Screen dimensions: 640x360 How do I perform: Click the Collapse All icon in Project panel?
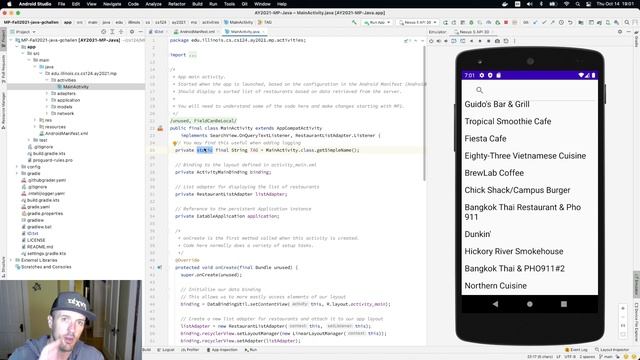(121, 31)
